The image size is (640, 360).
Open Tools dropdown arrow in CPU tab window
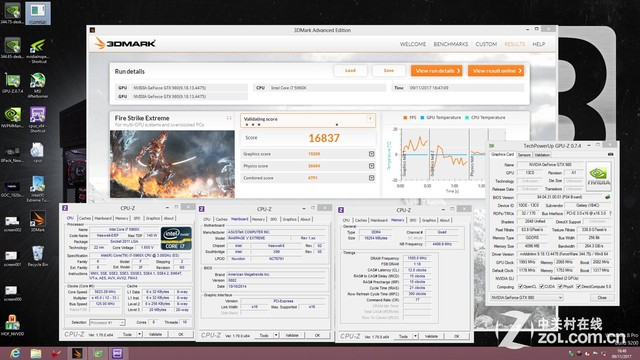139,334
